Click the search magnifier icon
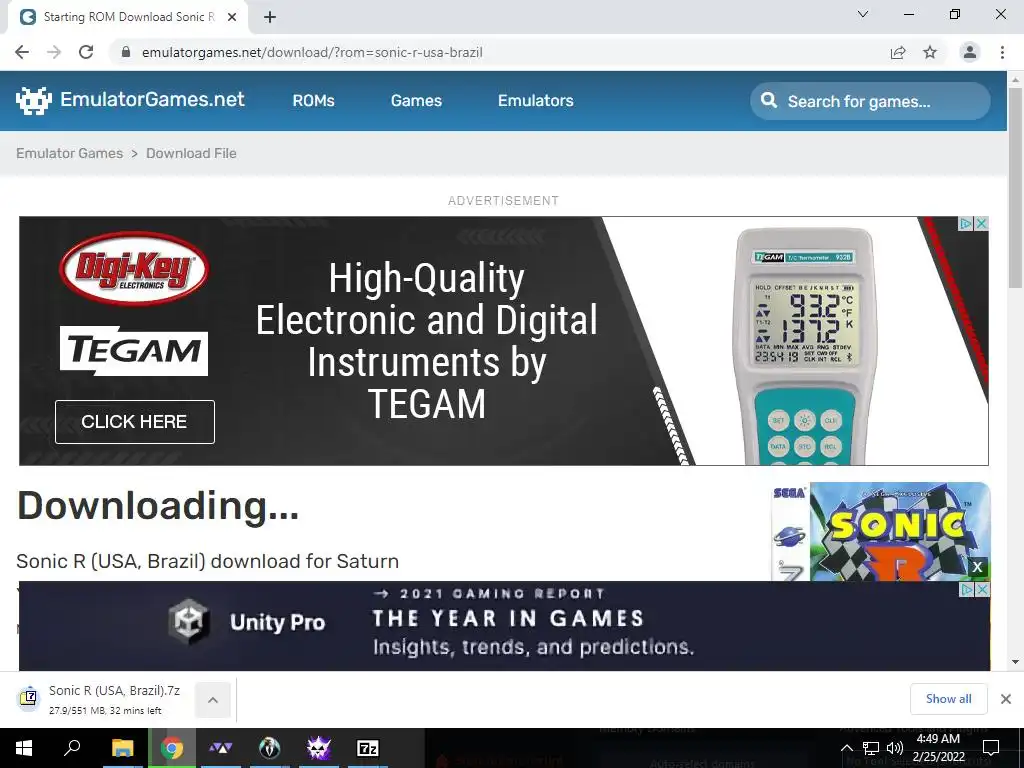 [769, 101]
